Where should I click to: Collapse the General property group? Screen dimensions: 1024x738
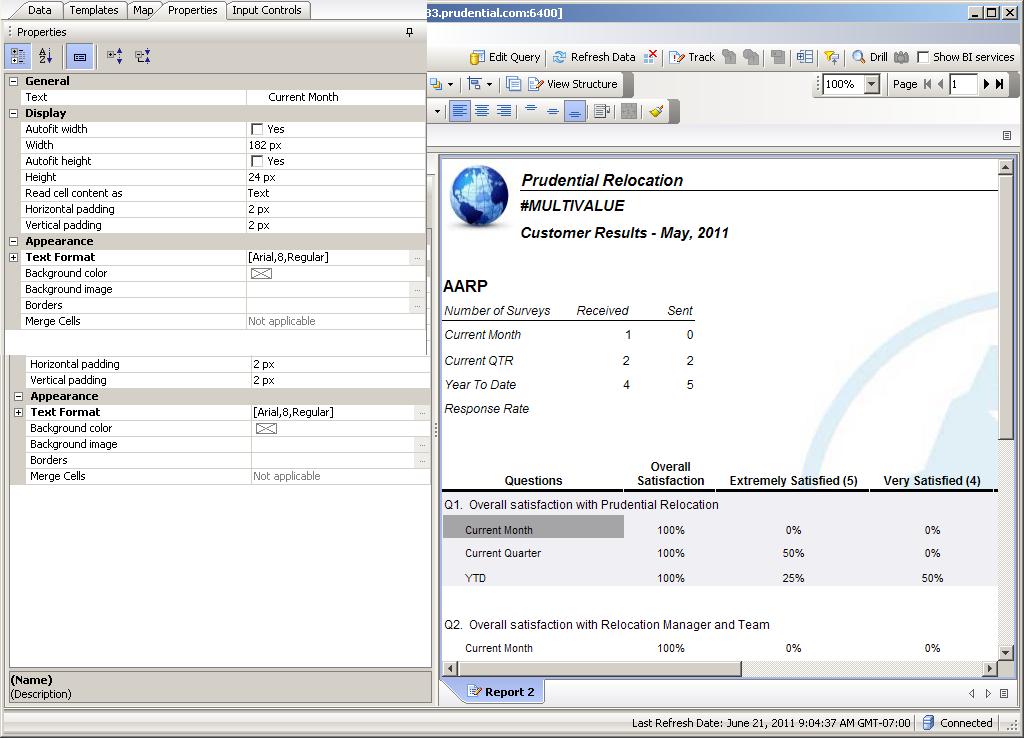[14, 81]
